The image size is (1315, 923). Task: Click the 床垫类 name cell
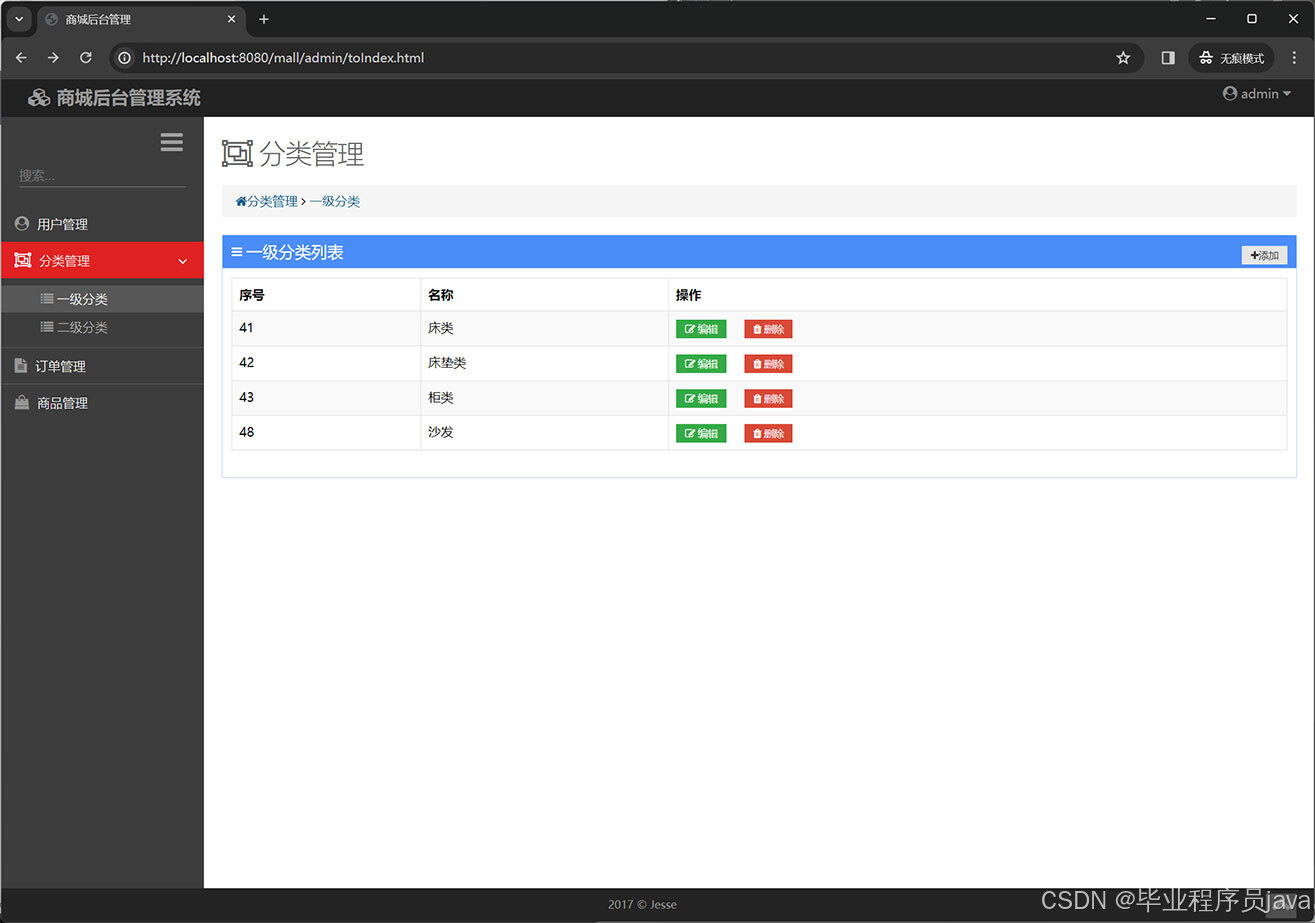[x=545, y=363]
